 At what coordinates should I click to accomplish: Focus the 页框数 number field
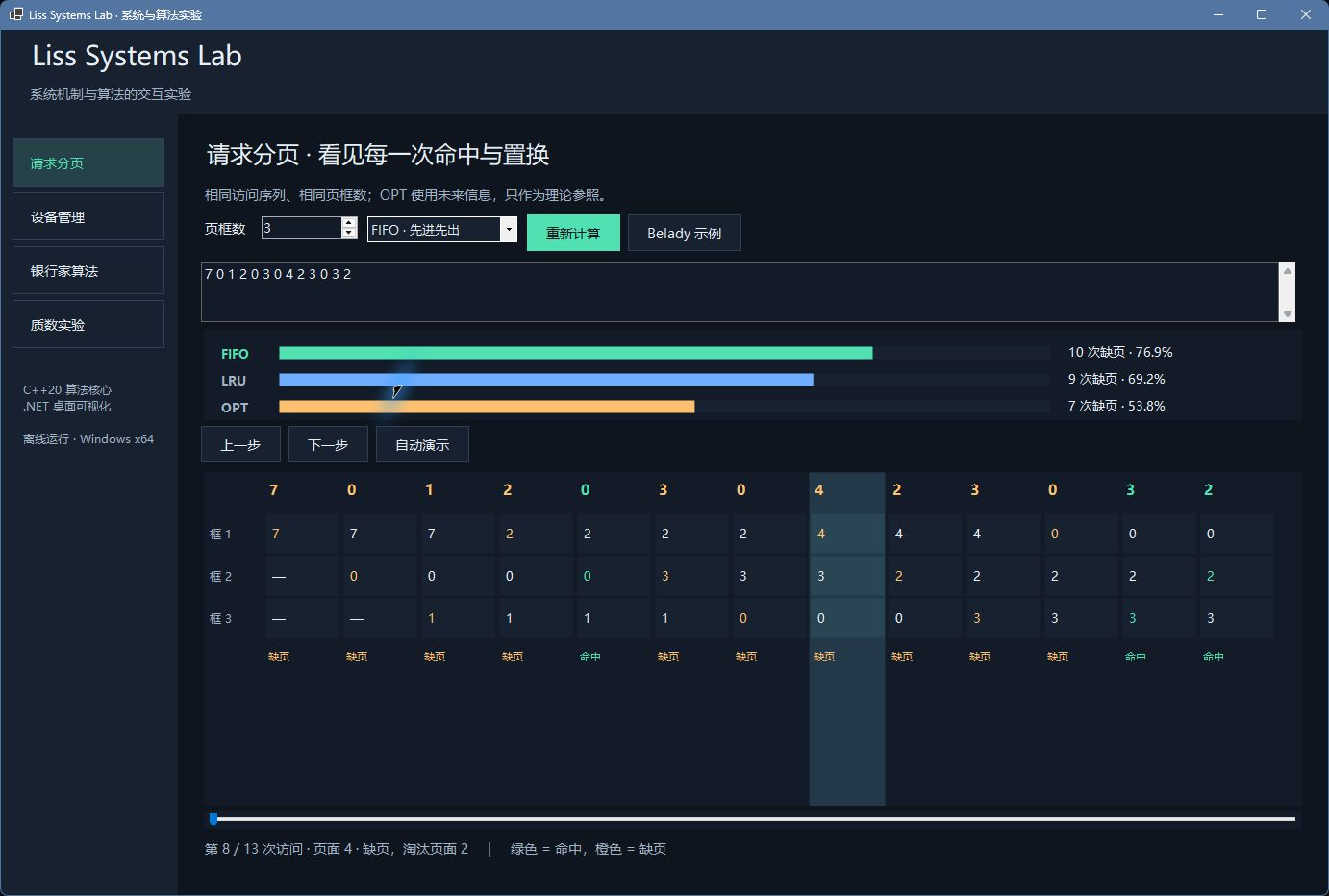(301, 228)
